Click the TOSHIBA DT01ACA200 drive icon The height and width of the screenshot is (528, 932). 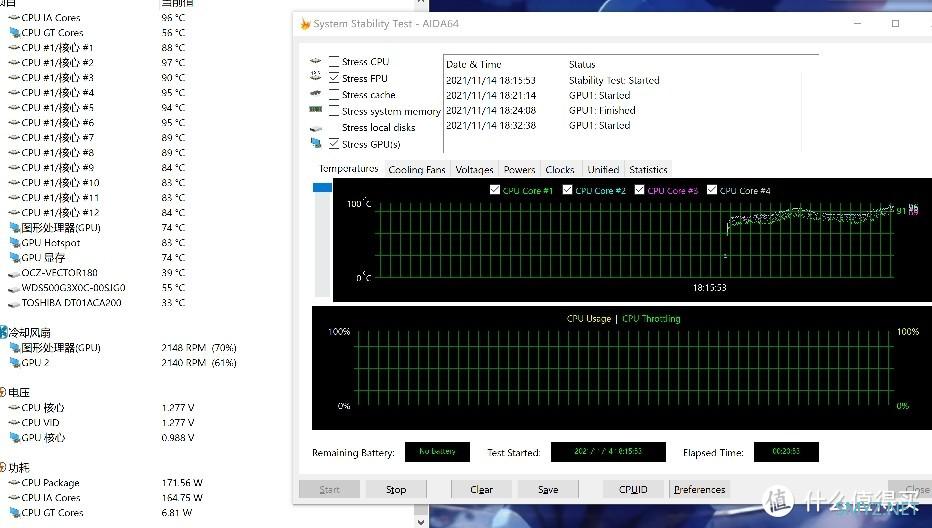click(14, 303)
